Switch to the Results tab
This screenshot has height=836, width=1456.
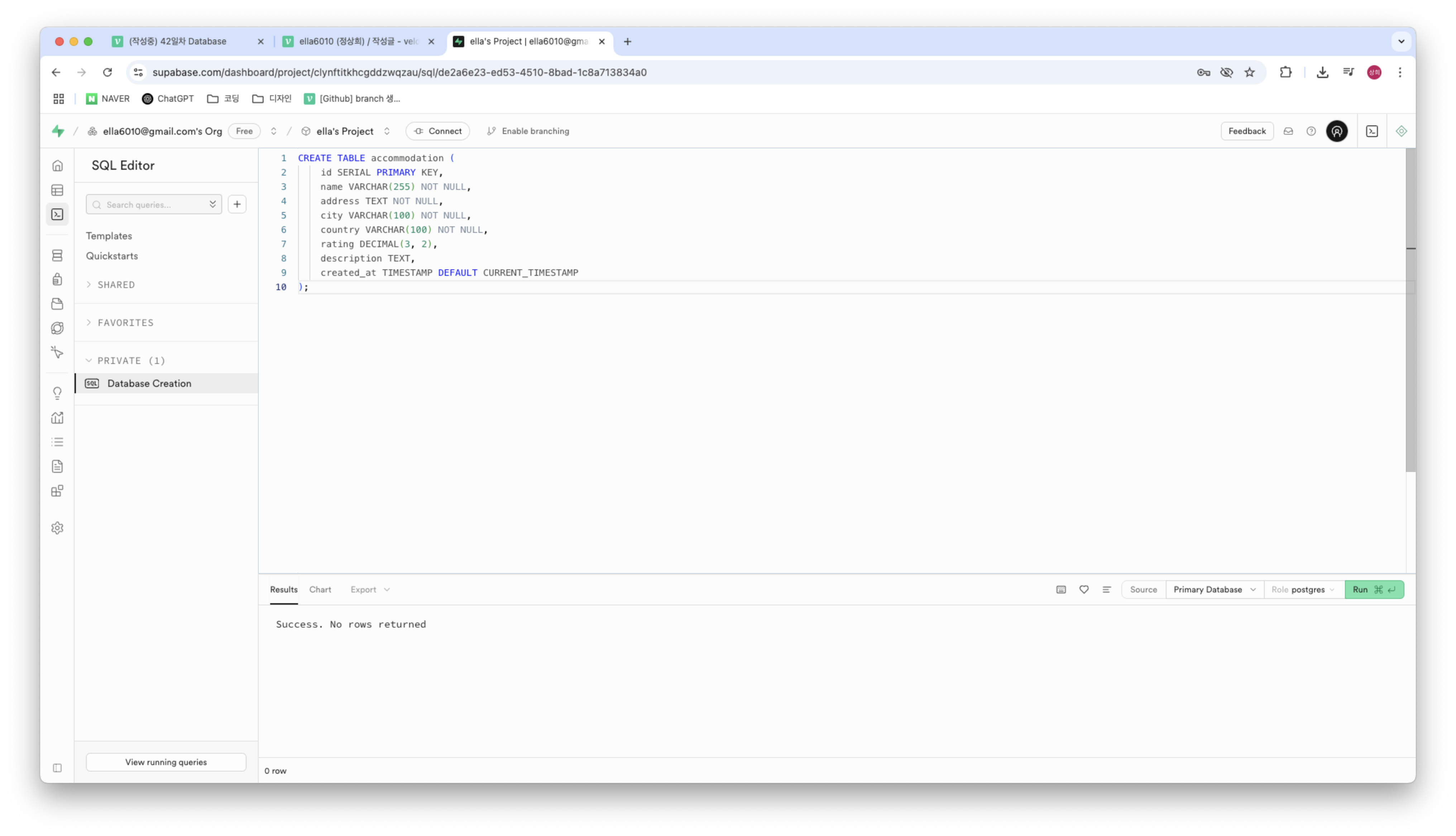[284, 590]
